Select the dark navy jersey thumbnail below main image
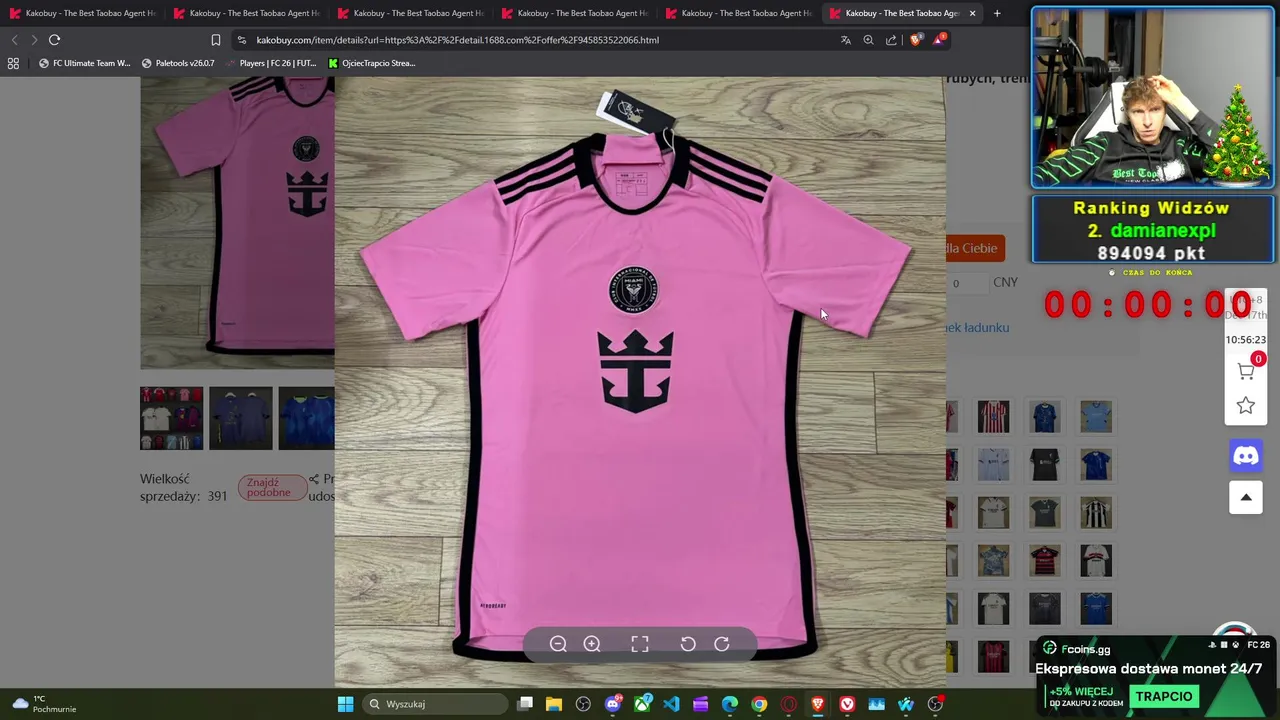The width and height of the screenshot is (1280, 720). click(x=240, y=417)
